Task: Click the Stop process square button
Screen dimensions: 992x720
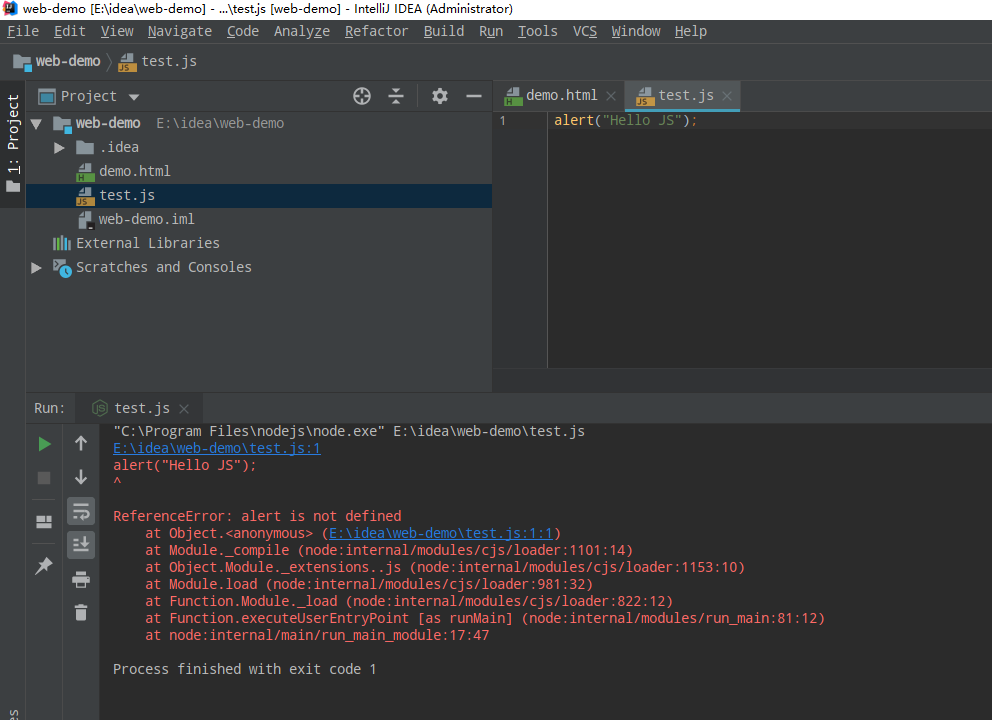Action: point(44,478)
